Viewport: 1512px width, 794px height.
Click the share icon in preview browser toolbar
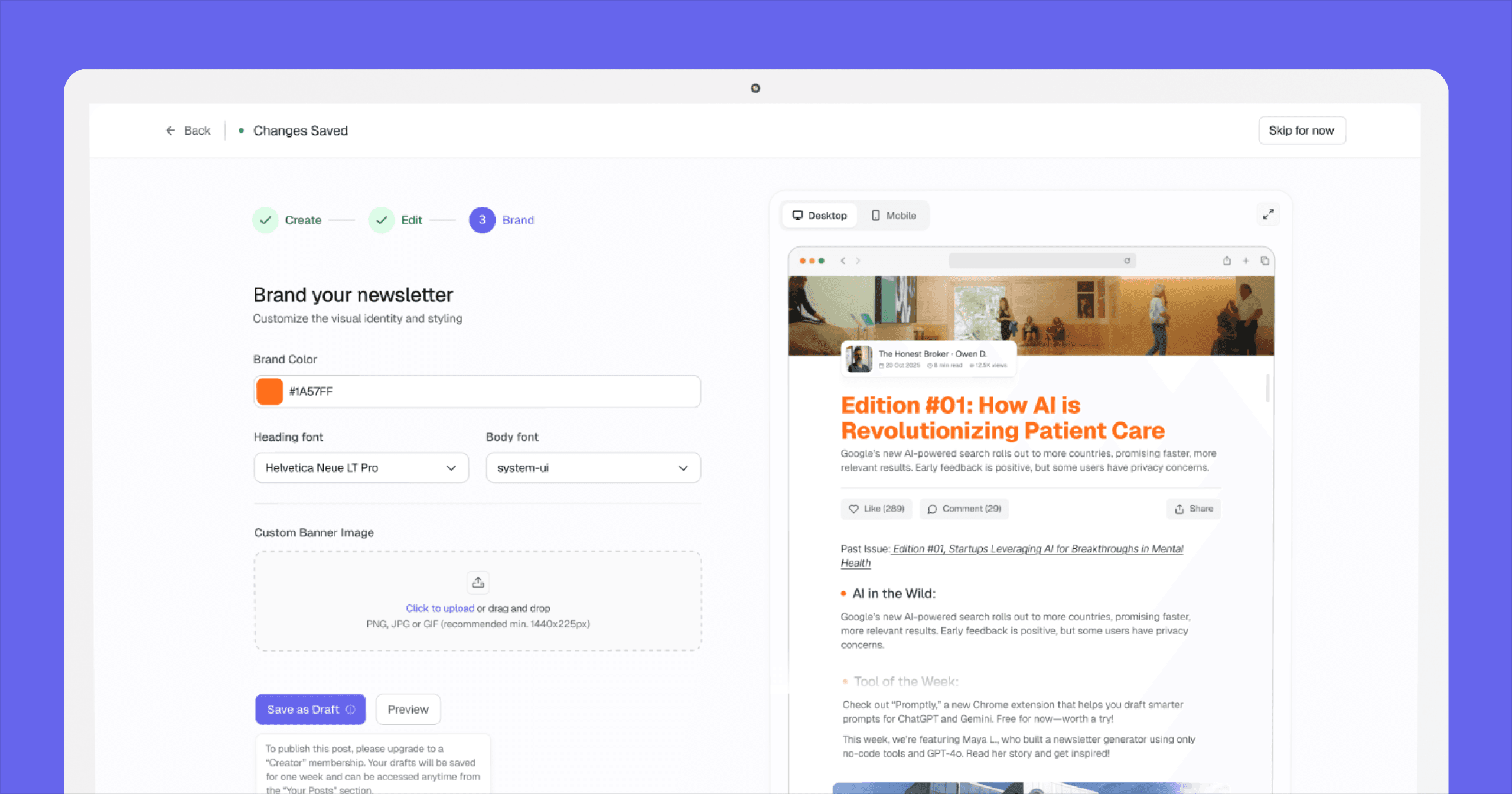coord(1227,261)
